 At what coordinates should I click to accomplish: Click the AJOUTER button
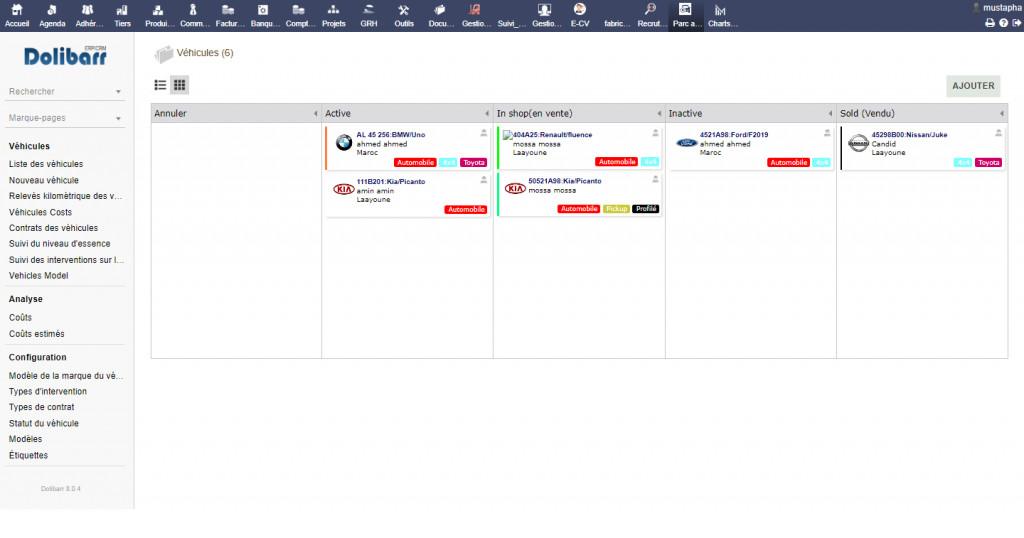[973, 86]
